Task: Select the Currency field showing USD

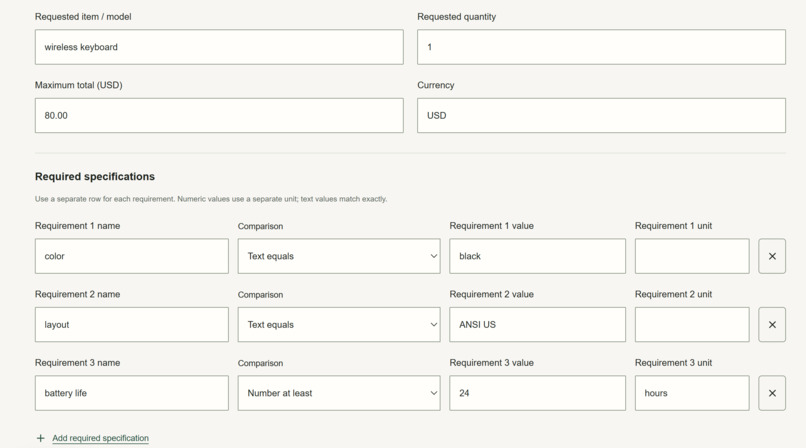Action: tap(601, 116)
